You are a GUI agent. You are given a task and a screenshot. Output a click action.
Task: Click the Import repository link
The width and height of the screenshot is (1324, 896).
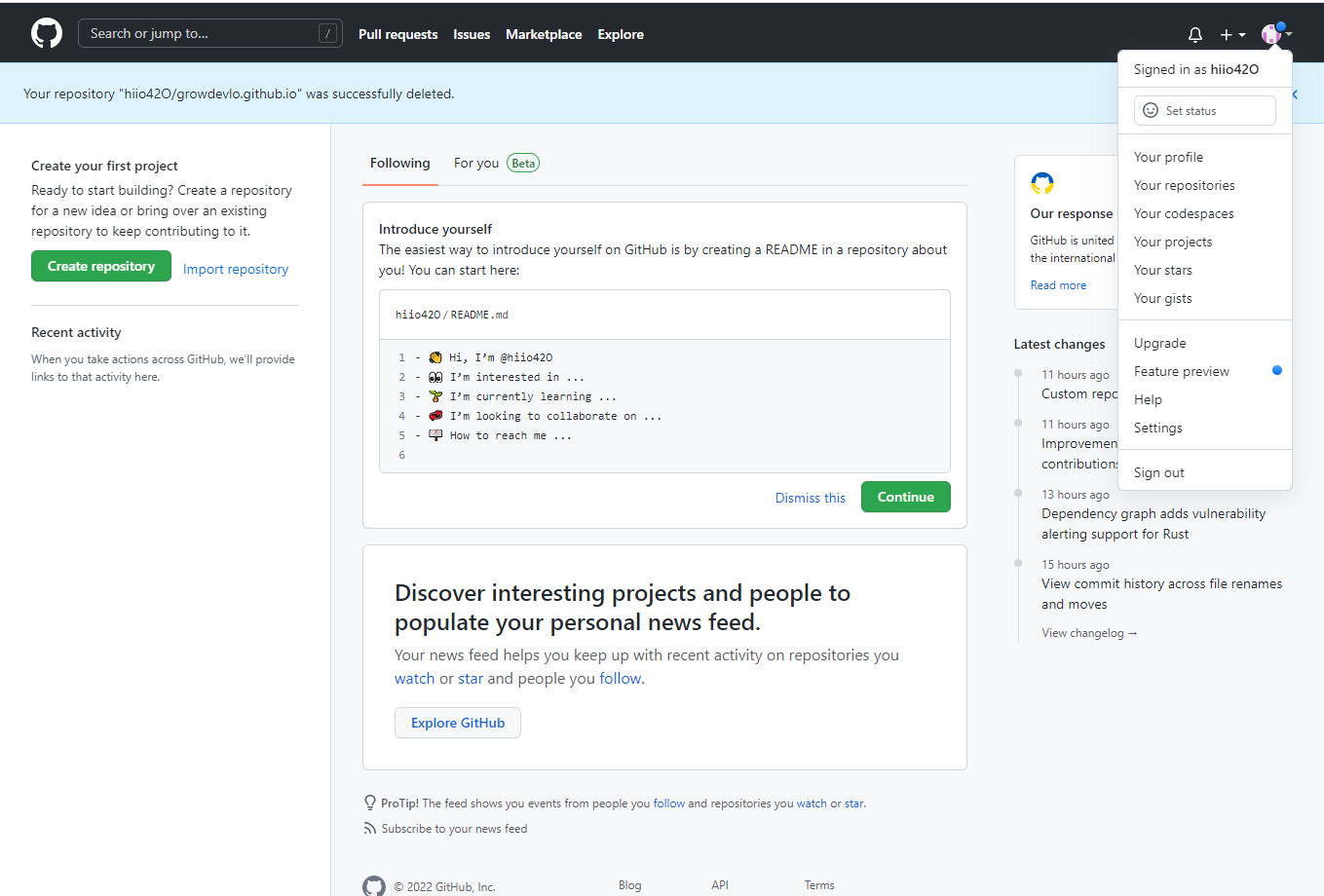pos(236,269)
